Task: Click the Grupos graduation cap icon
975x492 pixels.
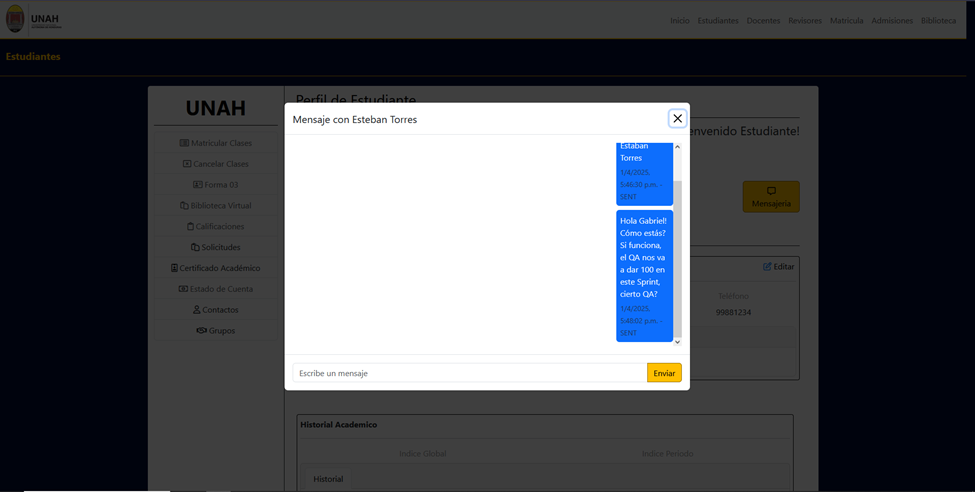Action: click(x=201, y=331)
